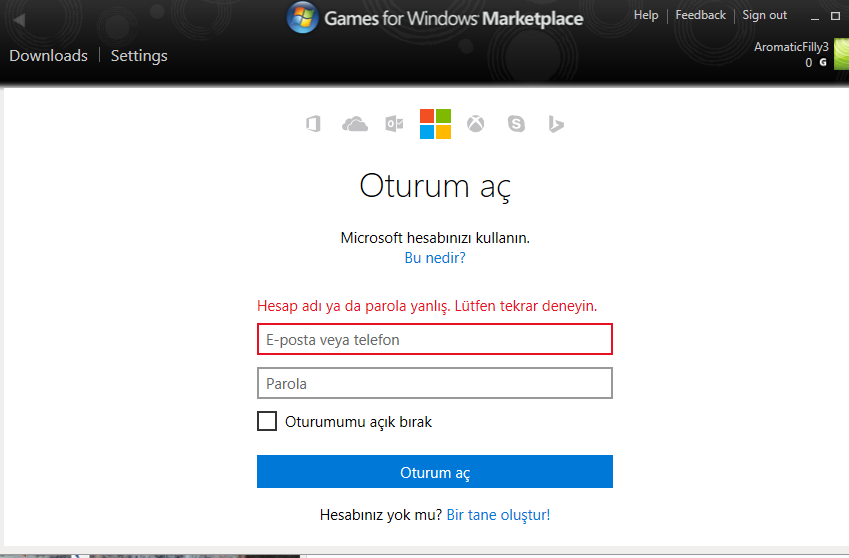
Task: Focus the Parola password field
Action: [435, 383]
